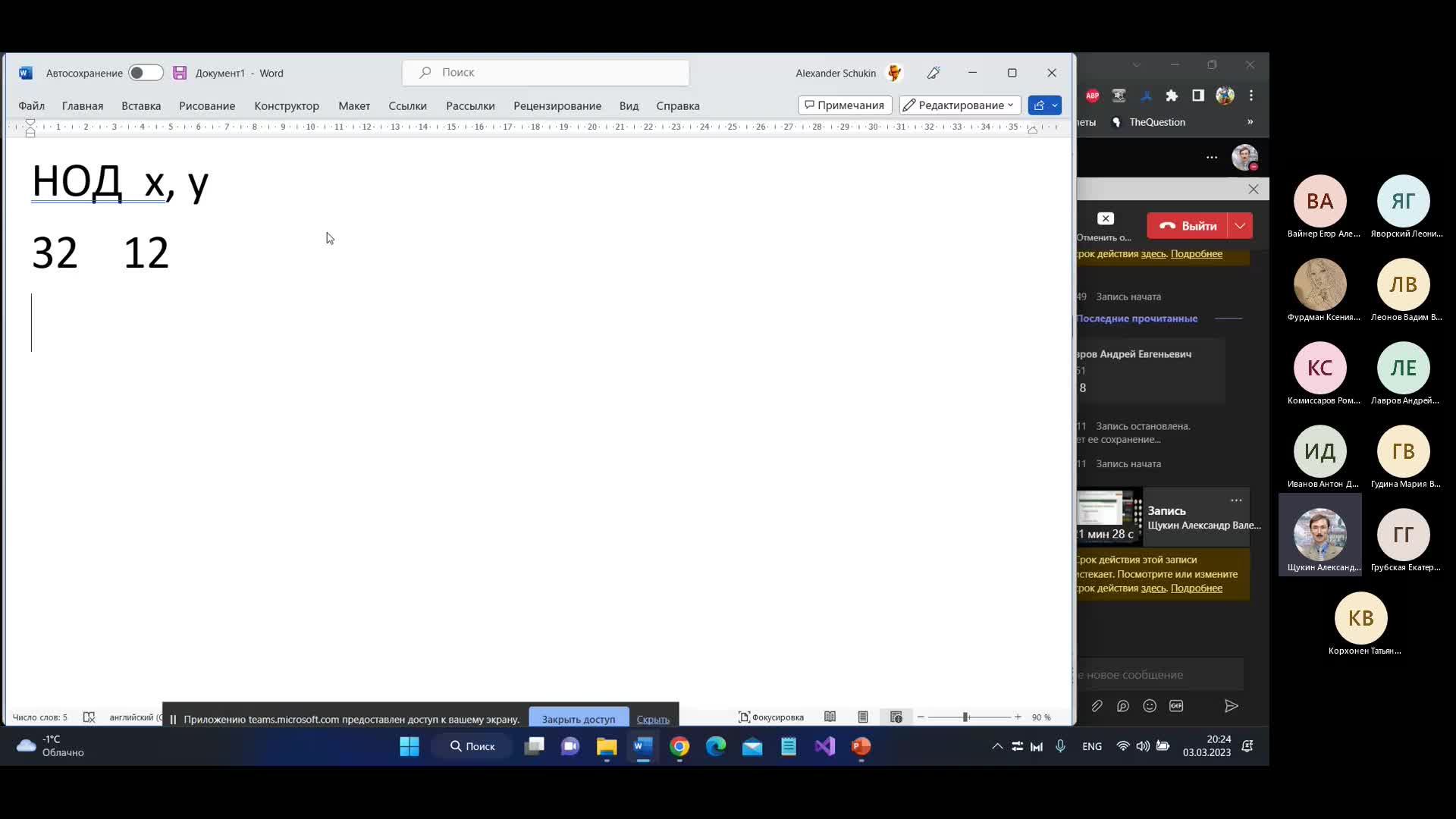The width and height of the screenshot is (1456, 819).
Task: Toggle the Автосохранение switch in Word
Action: click(146, 73)
